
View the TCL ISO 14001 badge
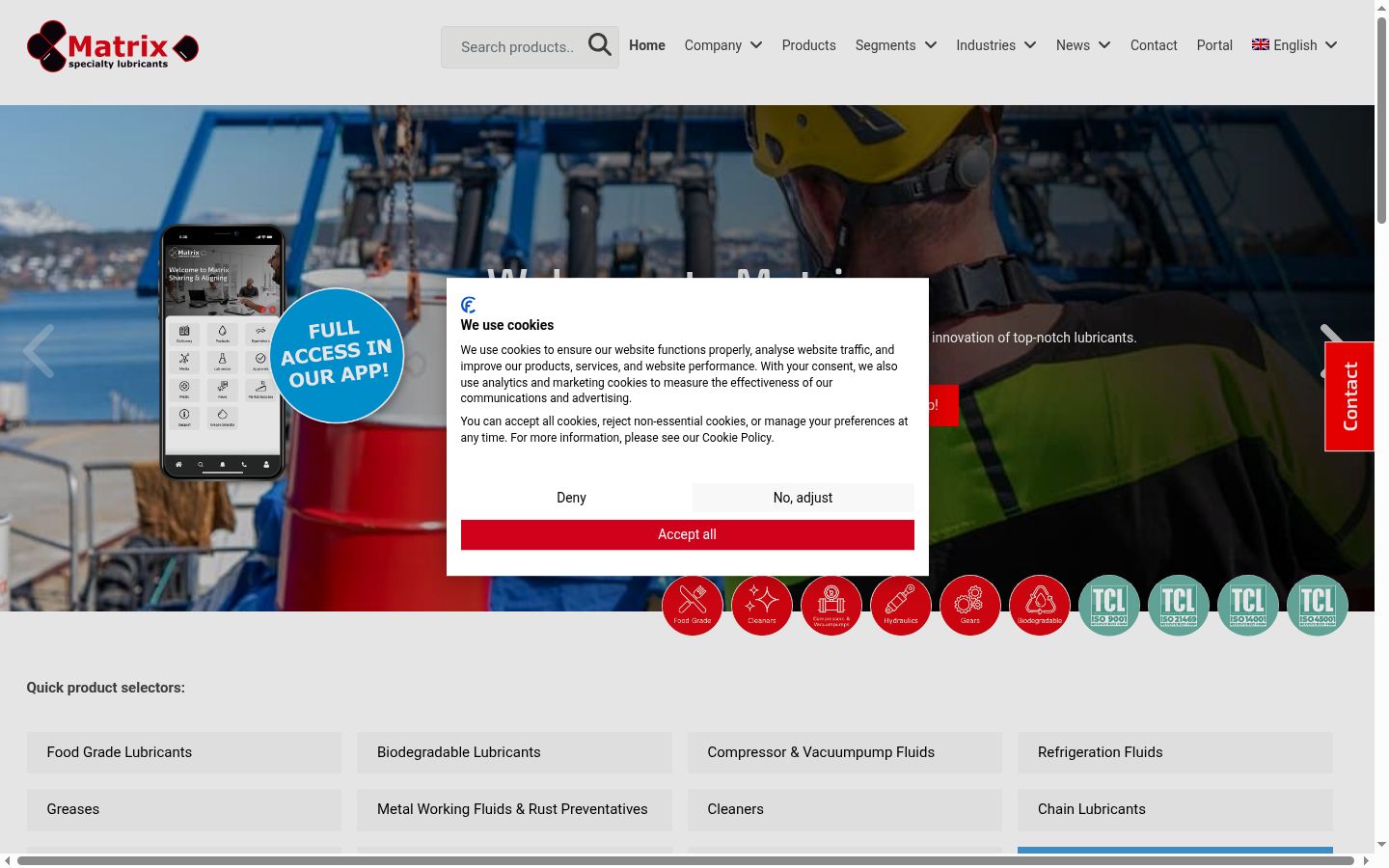coord(1248,606)
